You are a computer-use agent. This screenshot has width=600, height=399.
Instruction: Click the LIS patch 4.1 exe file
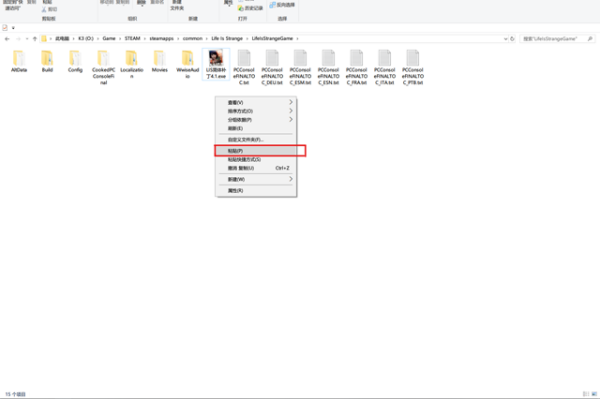216,64
